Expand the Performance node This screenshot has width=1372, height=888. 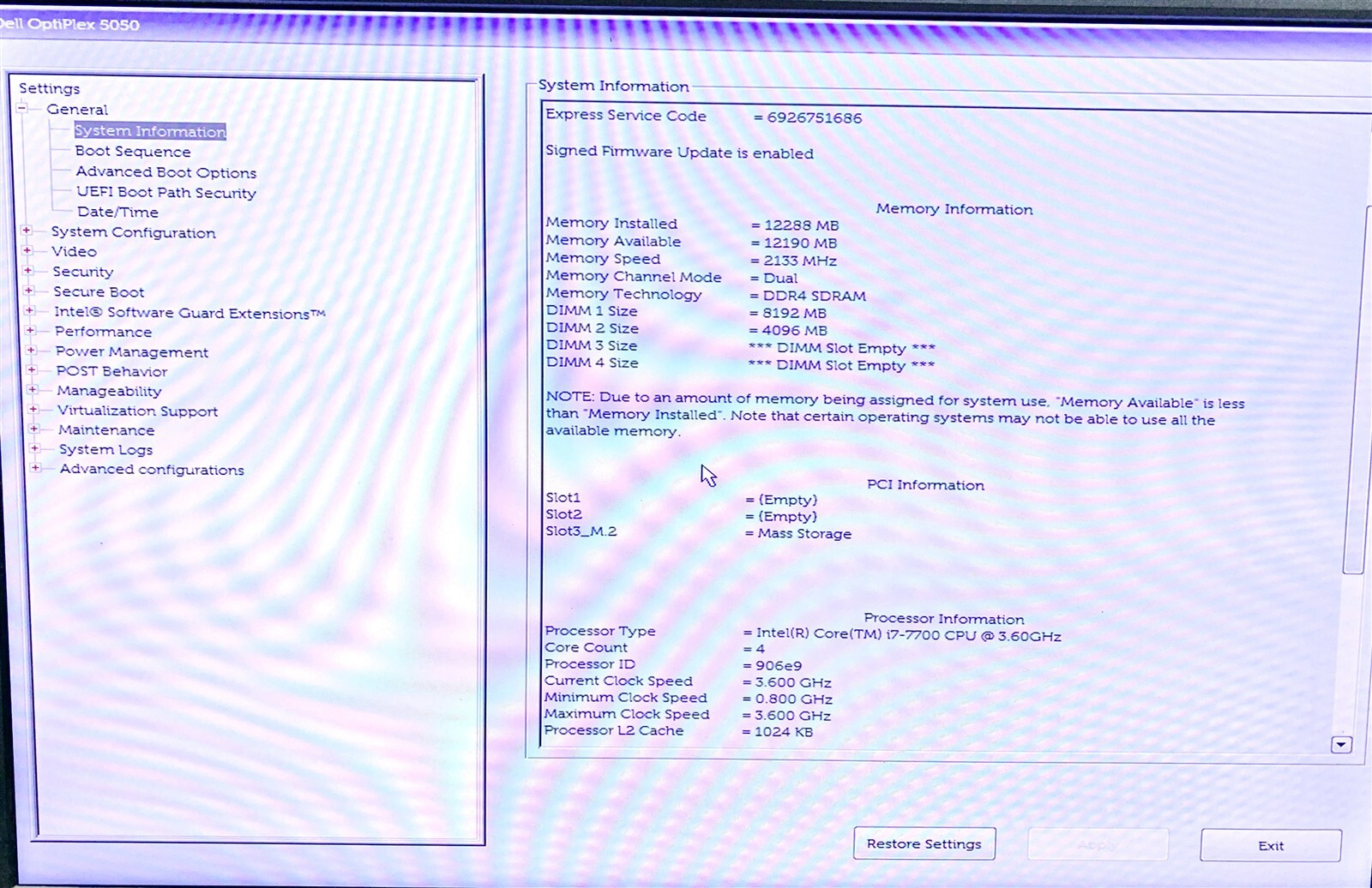(x=31, y=330)
